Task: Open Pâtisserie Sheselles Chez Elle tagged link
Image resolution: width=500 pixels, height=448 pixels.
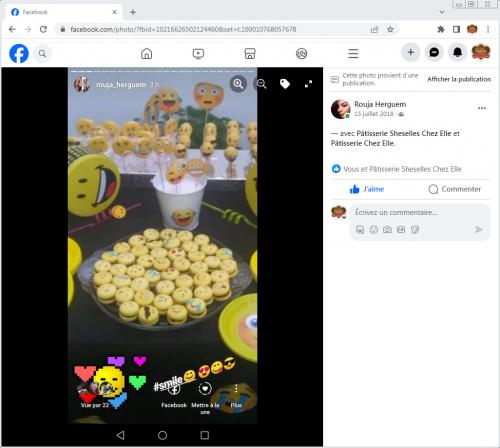Action: (x=403, y=134)
